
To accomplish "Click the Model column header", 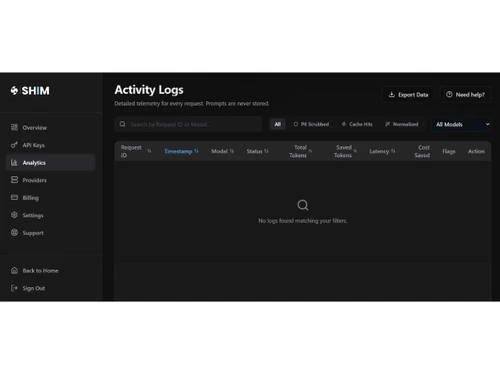I will 222,151.
